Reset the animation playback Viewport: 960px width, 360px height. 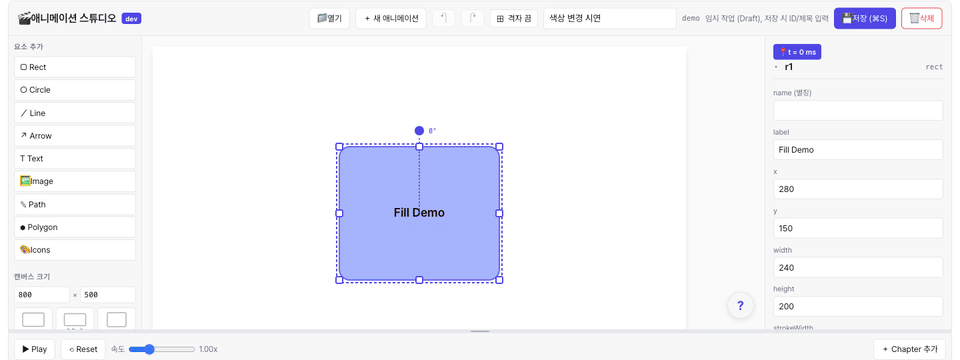click(83, 349)
